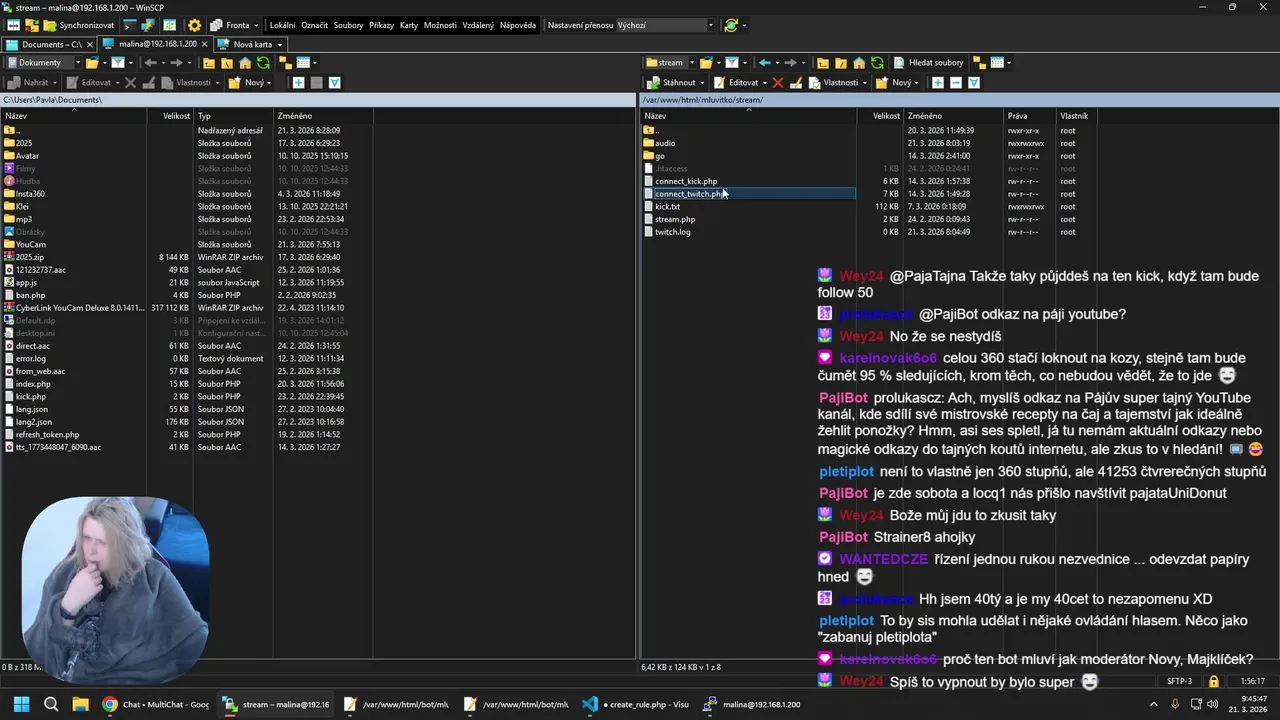1280x720 pixels.
Task: Click the remote Editovat button
Action: pos(735,82)
